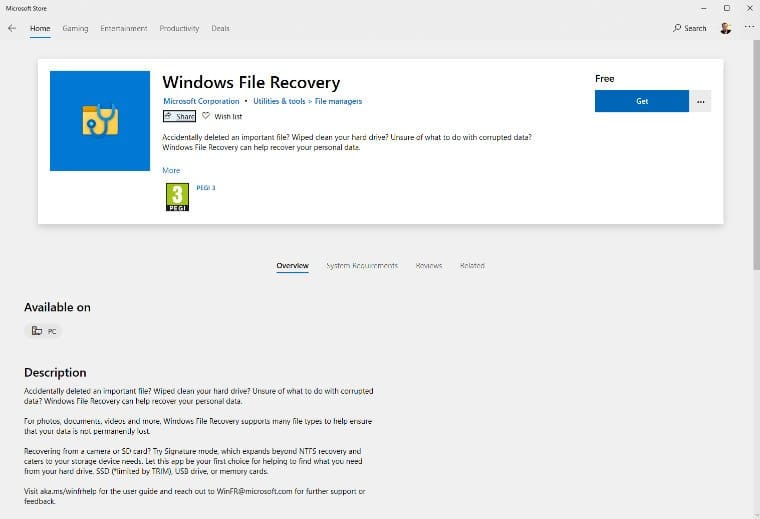Open the Gaming tab

(x=75, y=28)
